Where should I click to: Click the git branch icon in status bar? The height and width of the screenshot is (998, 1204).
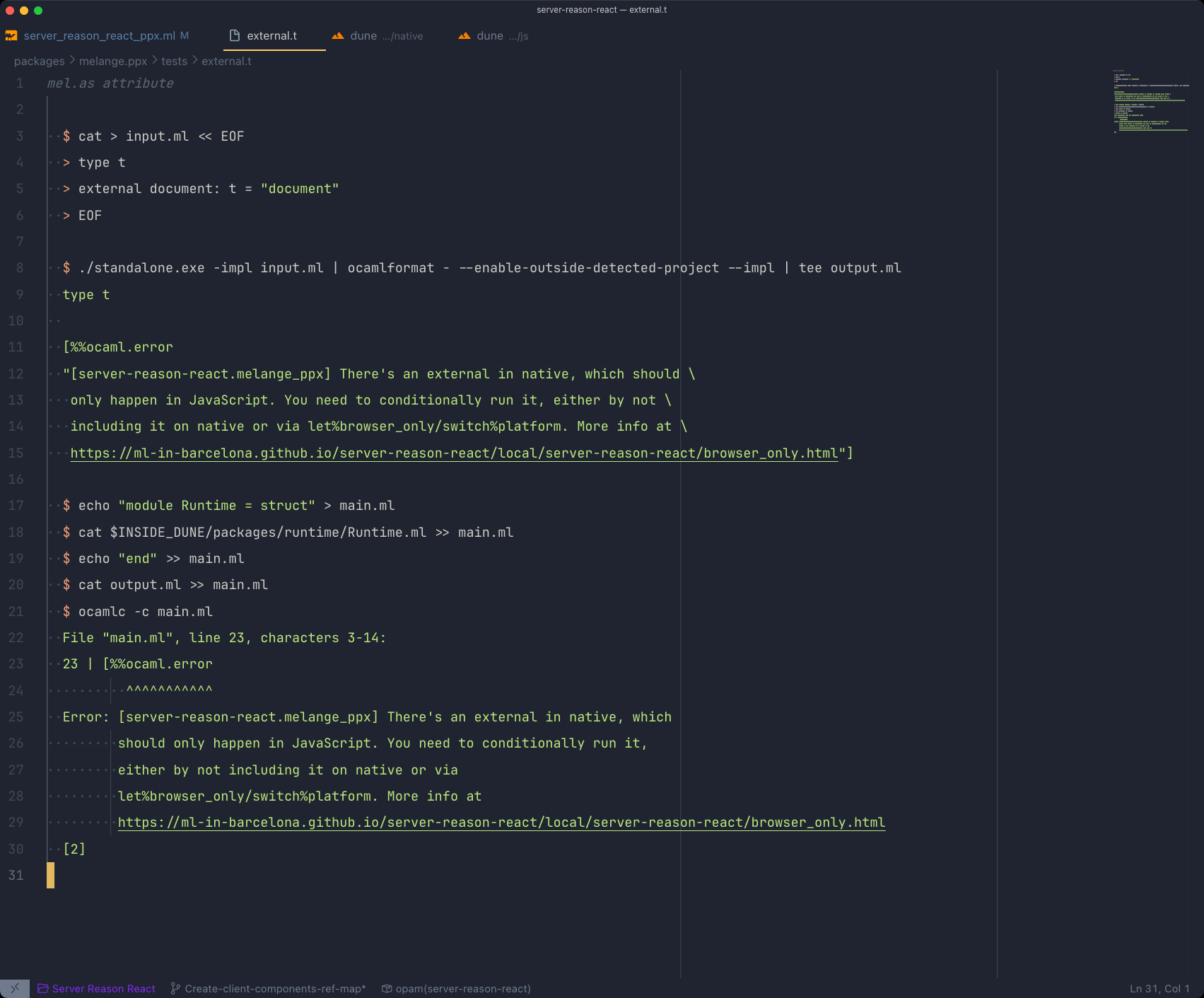coord(175,988)
